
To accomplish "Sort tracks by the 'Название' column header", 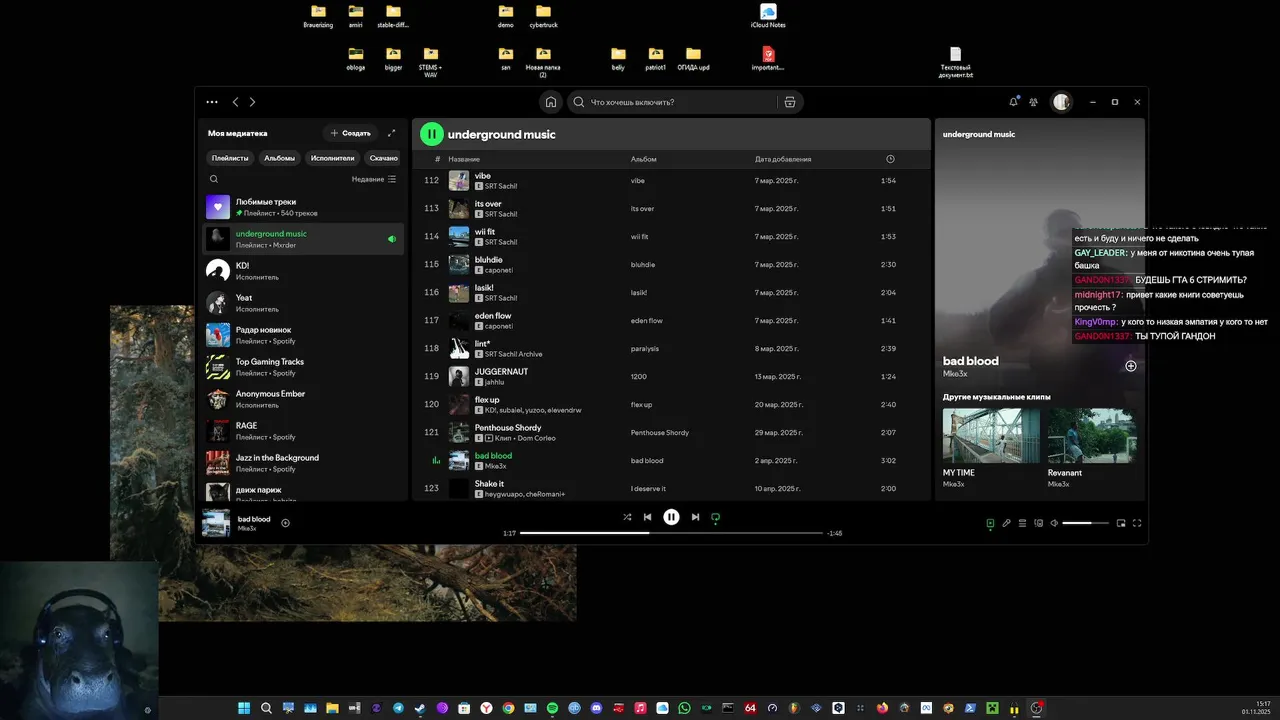I will coord(464,159).
